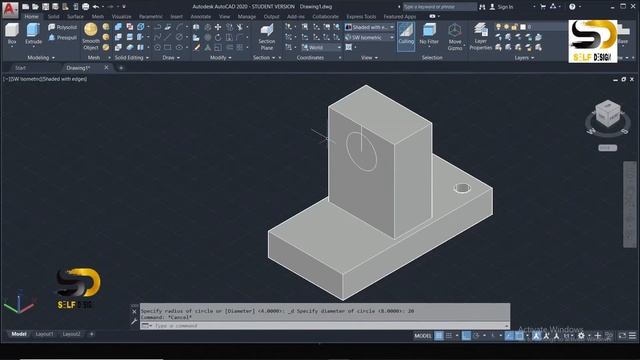This screenshot has width=640, height=360.
Task: Open the SW Isometric view dropdown
Action: click(369, 37)
